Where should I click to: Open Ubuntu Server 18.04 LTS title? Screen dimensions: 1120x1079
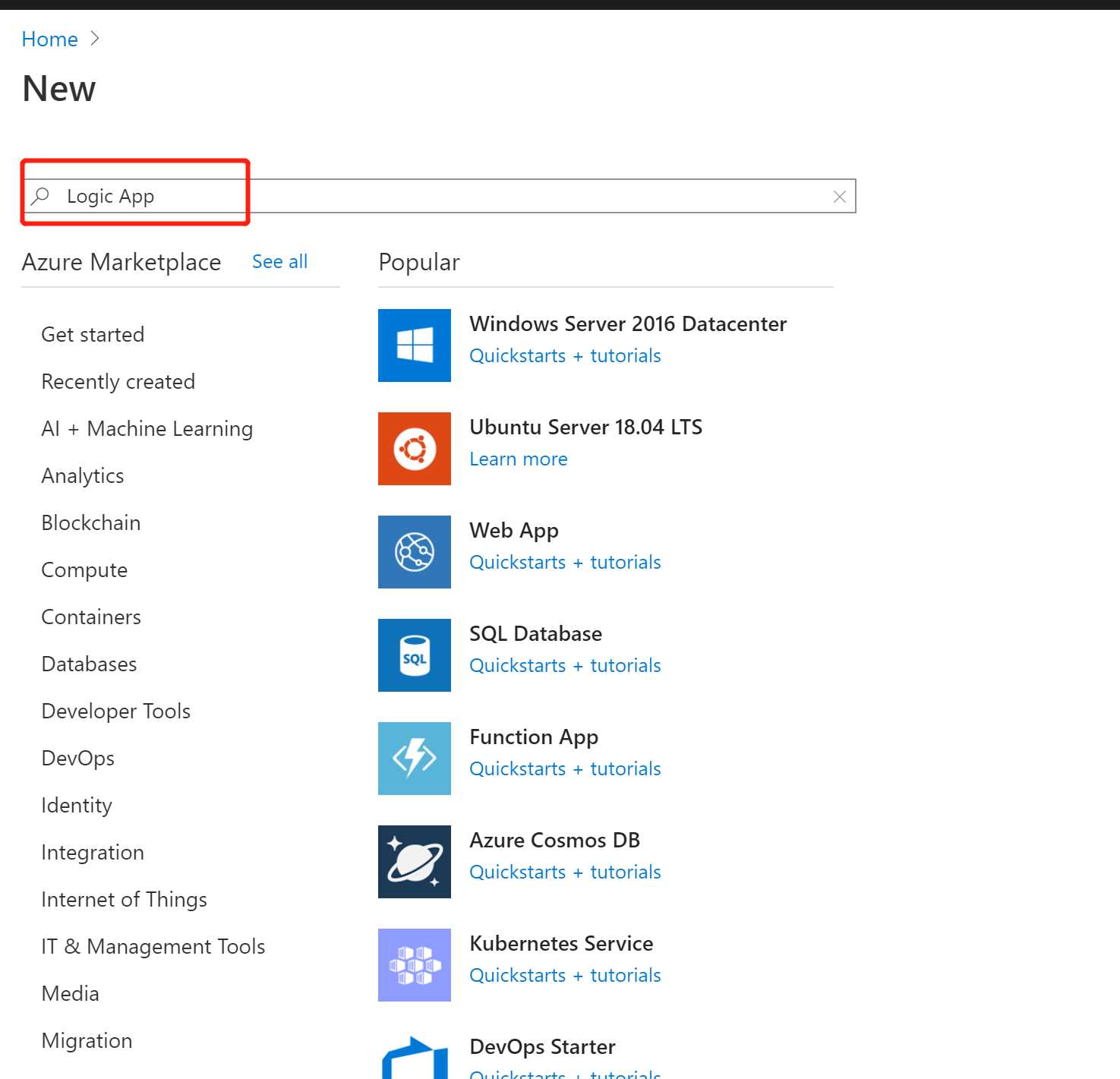[x=586, y=427]
